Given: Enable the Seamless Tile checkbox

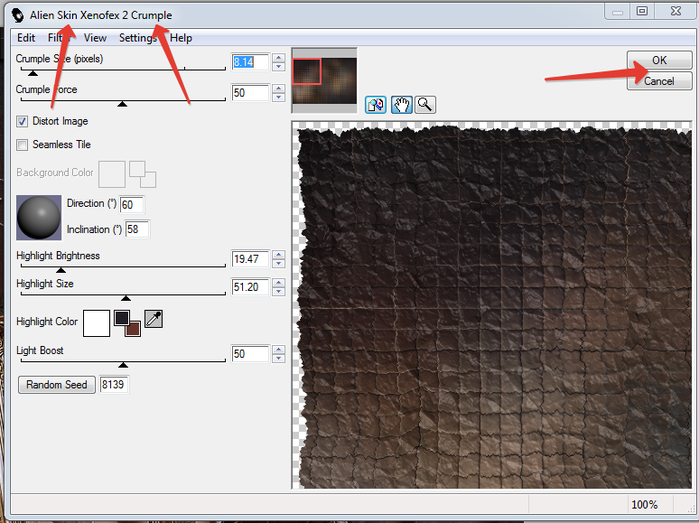Looking at the screenshot, I should tap(22, 145).
